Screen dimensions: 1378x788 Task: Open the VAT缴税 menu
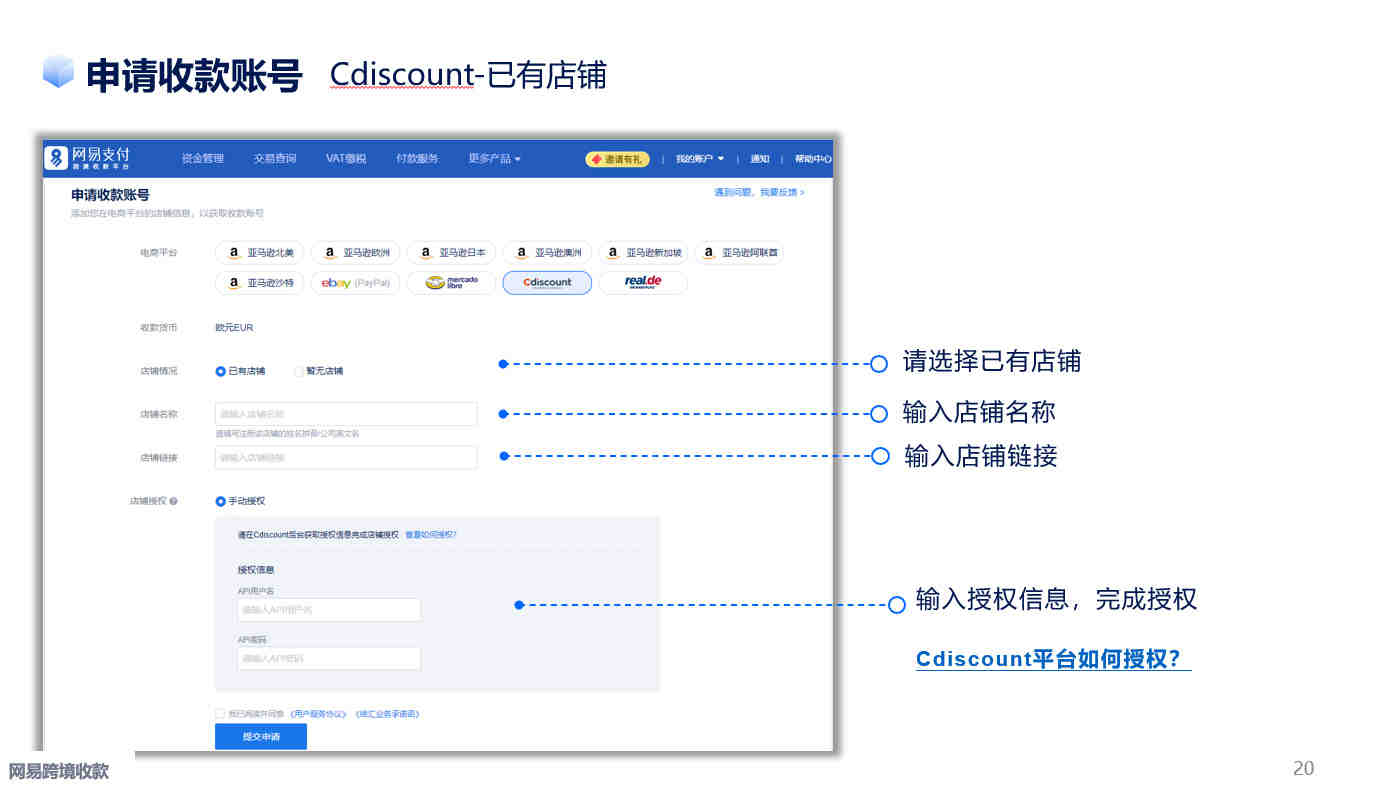click(346, 159)
